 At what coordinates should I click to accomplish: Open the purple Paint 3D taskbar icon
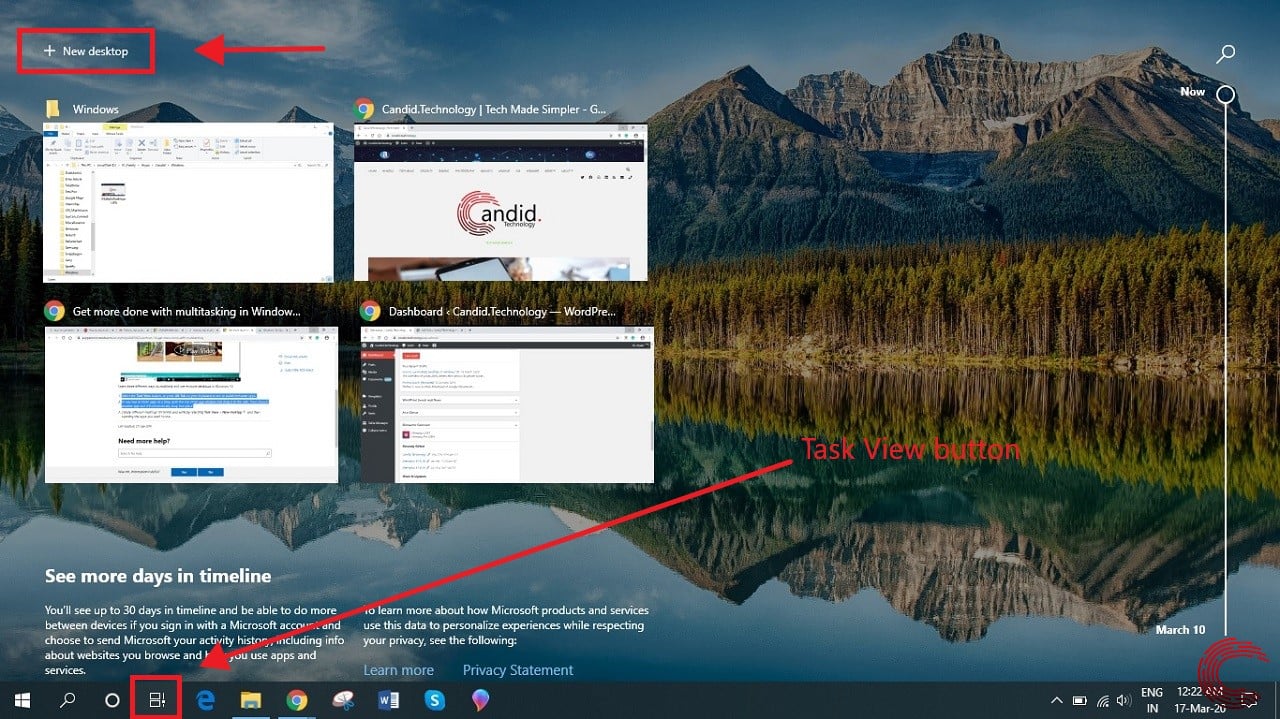[480, 701]
